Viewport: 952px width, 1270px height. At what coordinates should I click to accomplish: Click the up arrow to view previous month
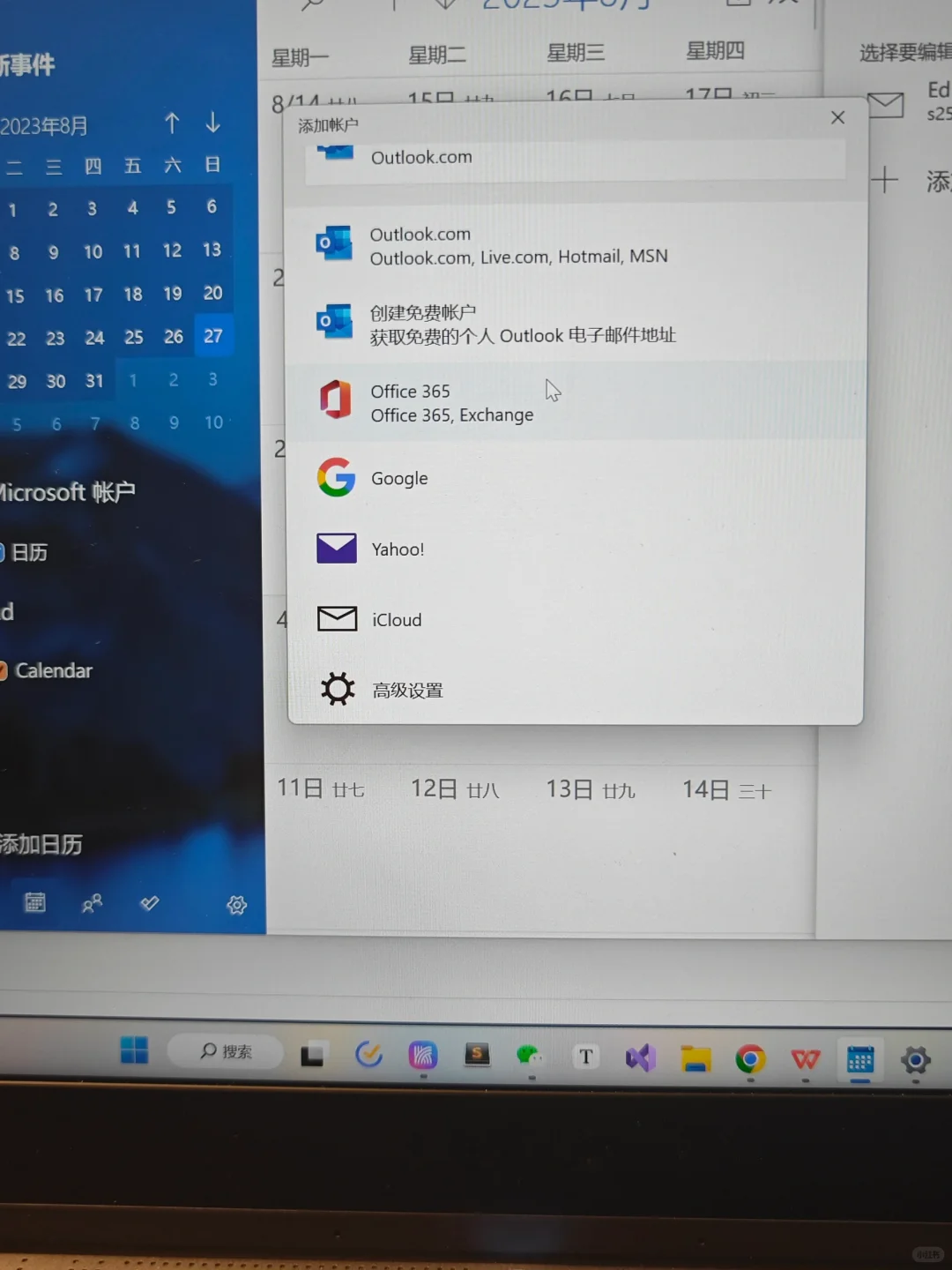click(173, 123)
